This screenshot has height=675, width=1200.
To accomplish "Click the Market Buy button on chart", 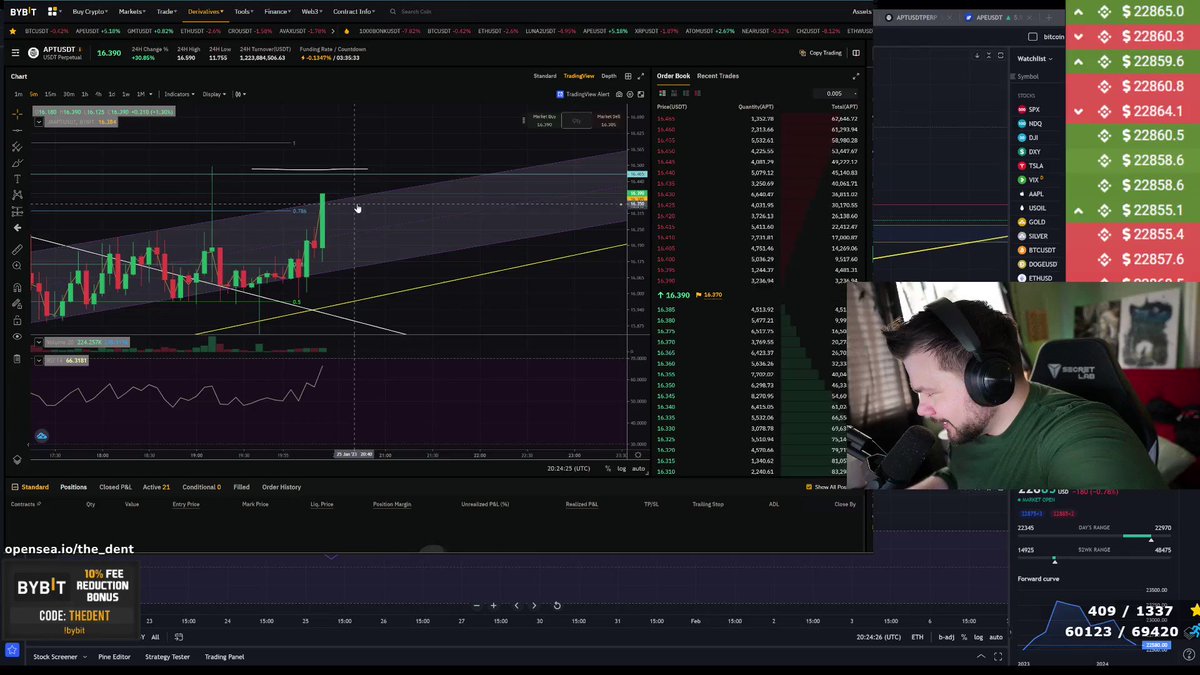I will [x=544, y=120].
